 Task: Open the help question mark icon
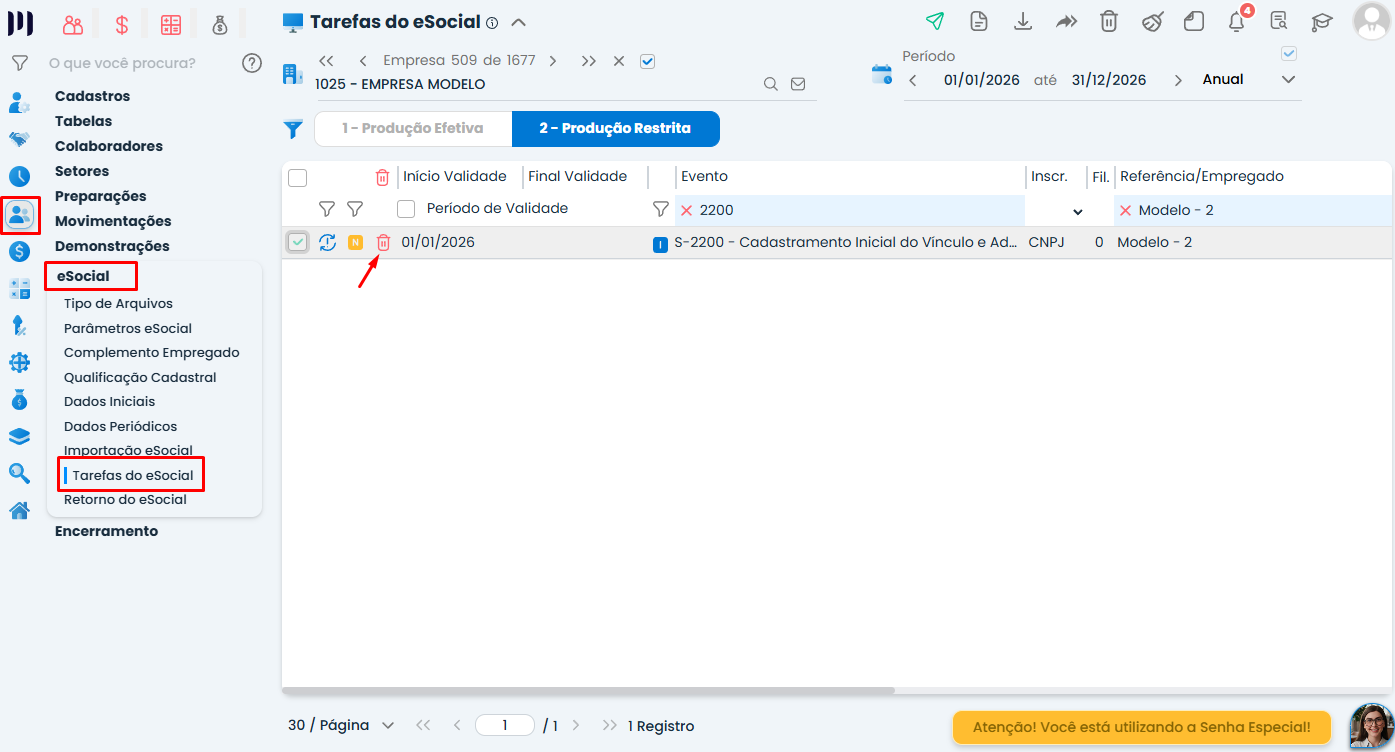tap(252, 63)
